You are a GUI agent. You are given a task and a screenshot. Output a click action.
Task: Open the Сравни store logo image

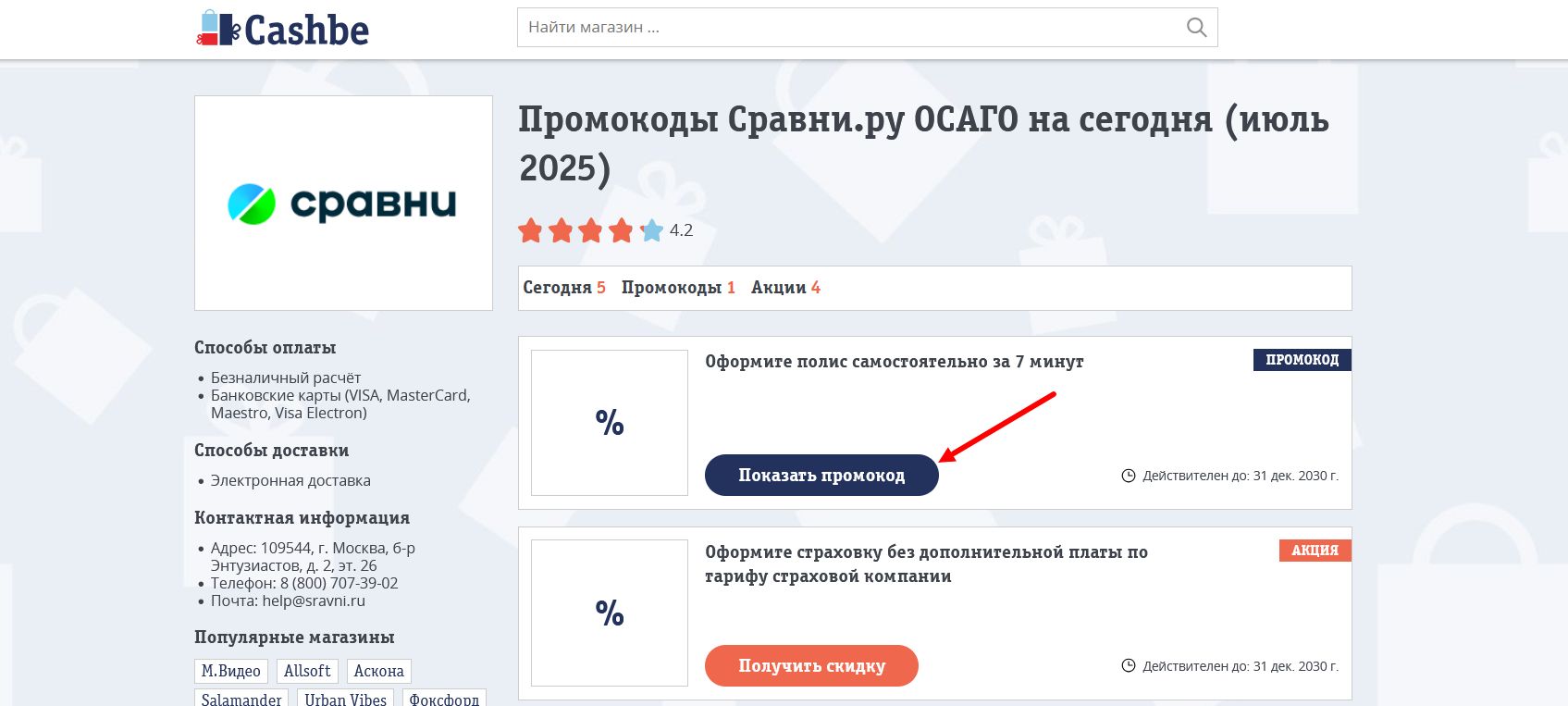point(343,203)
